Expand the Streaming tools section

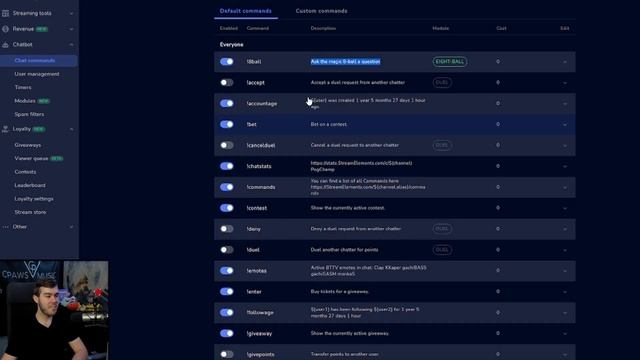[71, 13]
